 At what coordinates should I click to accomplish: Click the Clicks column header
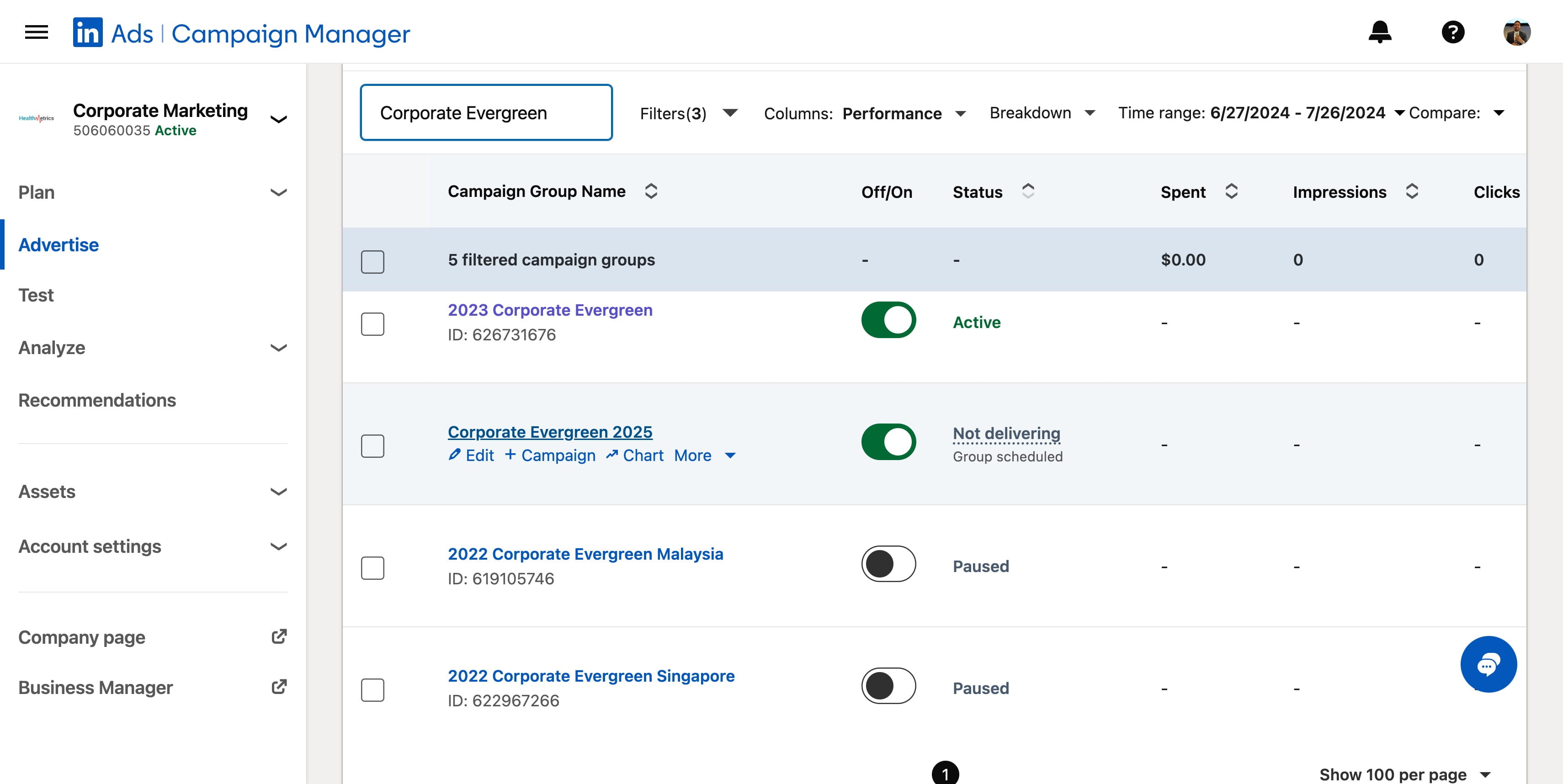click(x=1496, y=192)
